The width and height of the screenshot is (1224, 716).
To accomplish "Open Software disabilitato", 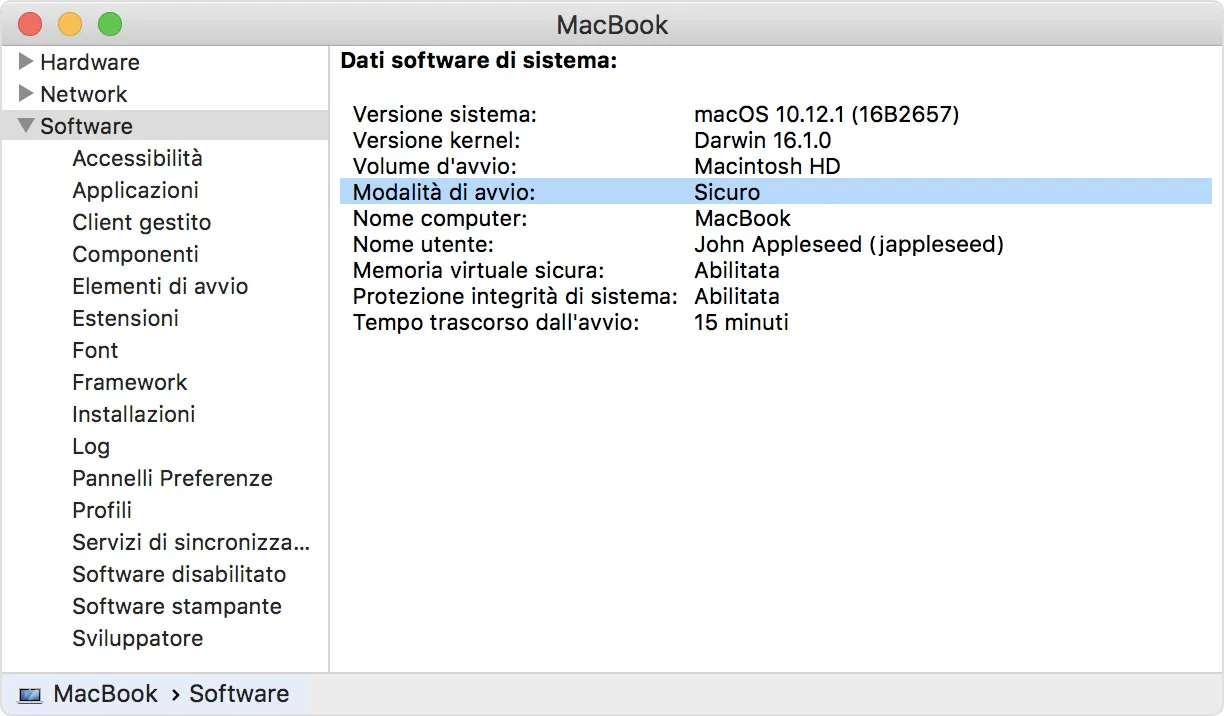I will 178,574.
